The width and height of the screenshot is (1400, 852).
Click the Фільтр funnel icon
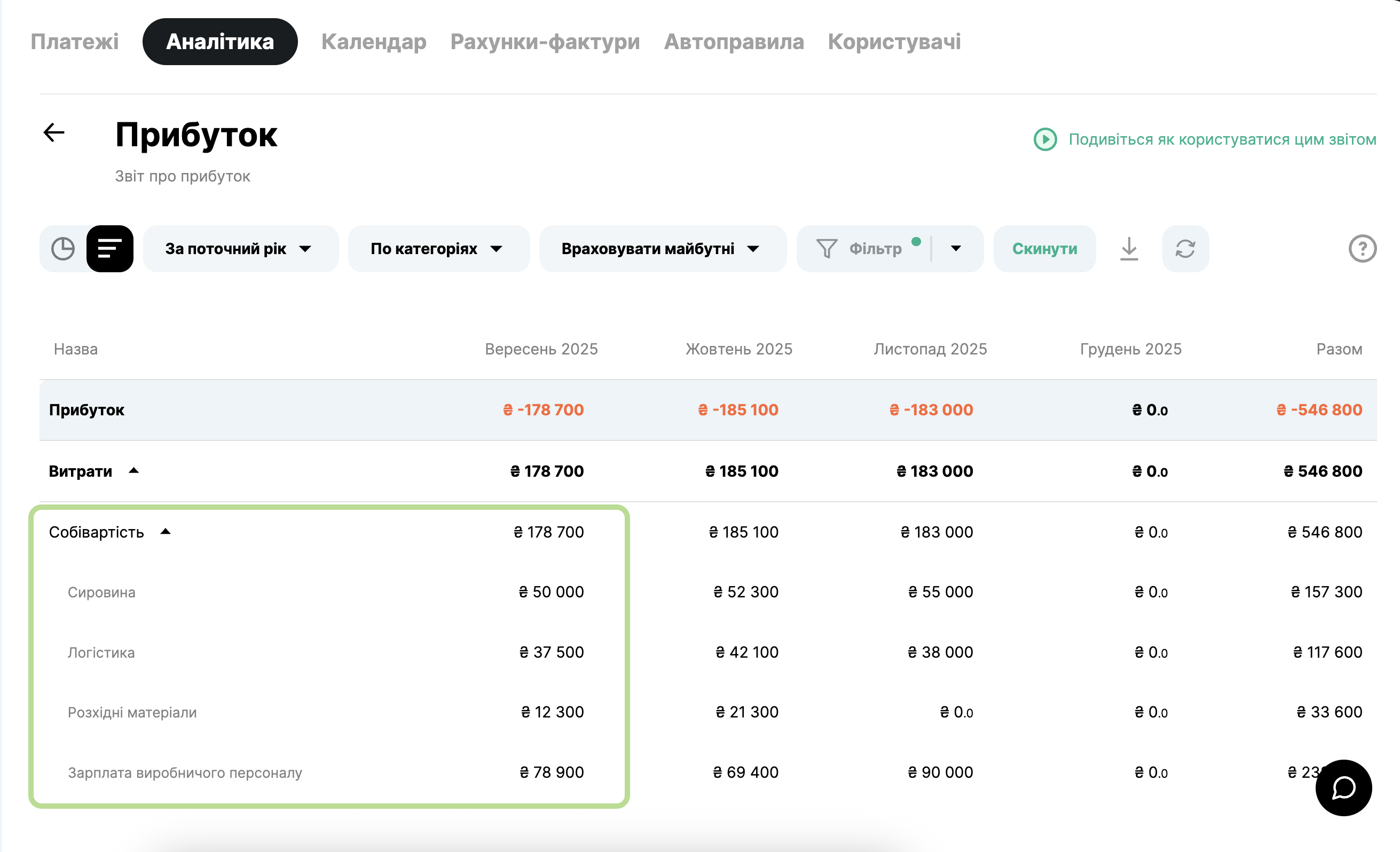pos(827,249)
